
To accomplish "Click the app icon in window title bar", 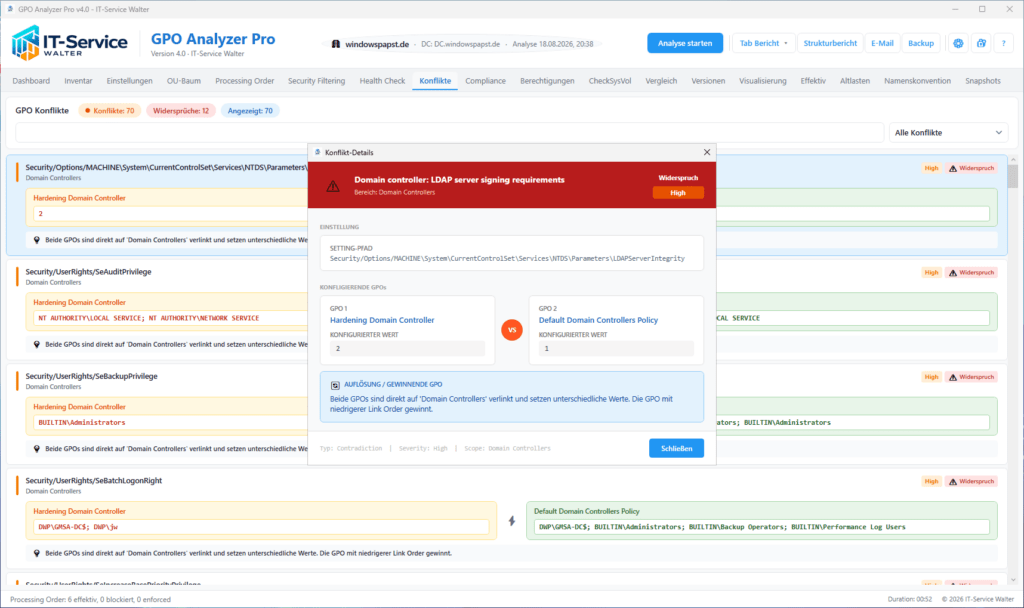I will click(x=10, y=9).
